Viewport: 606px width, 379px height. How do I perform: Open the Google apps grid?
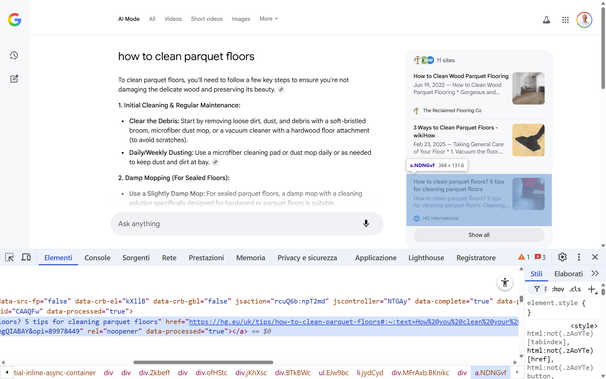565,20
